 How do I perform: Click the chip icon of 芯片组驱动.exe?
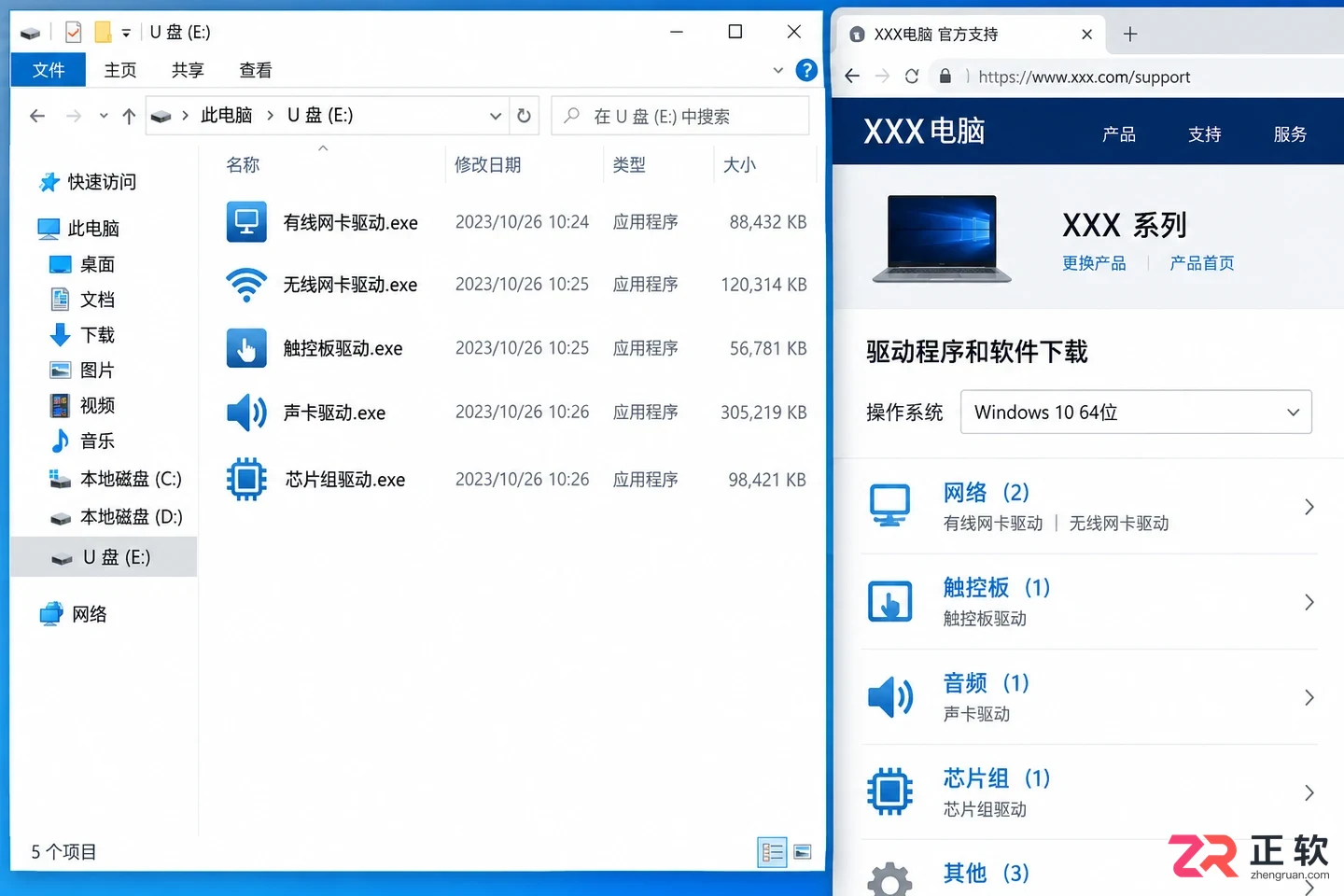(x=246, y=479)
